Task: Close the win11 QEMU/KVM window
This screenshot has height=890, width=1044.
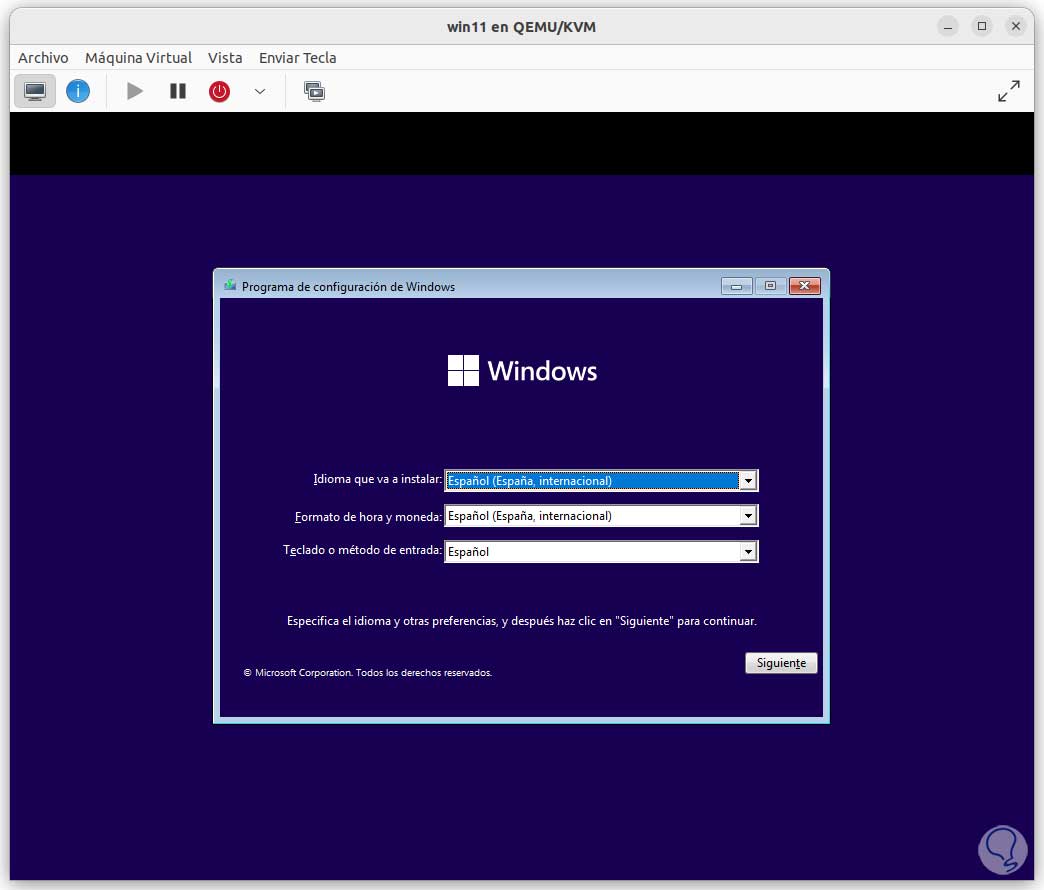Action: tap(1015, 27)
